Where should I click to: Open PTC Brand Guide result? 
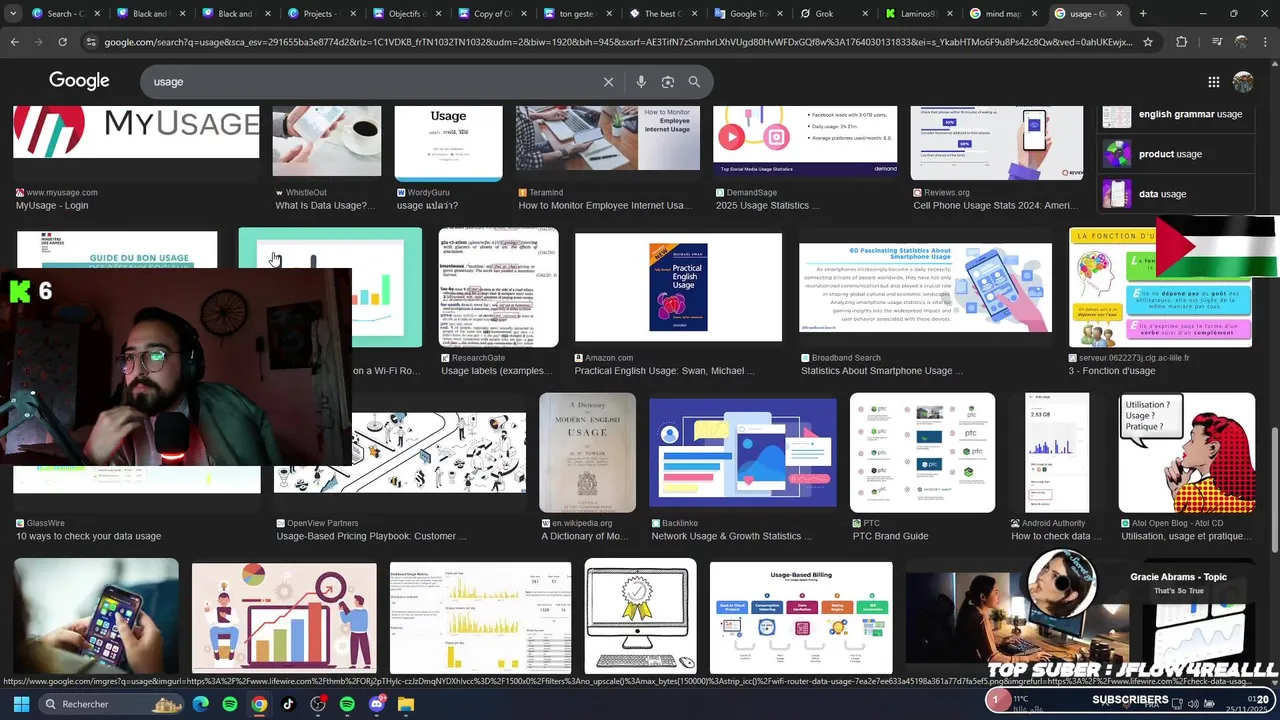click(890, 536)
